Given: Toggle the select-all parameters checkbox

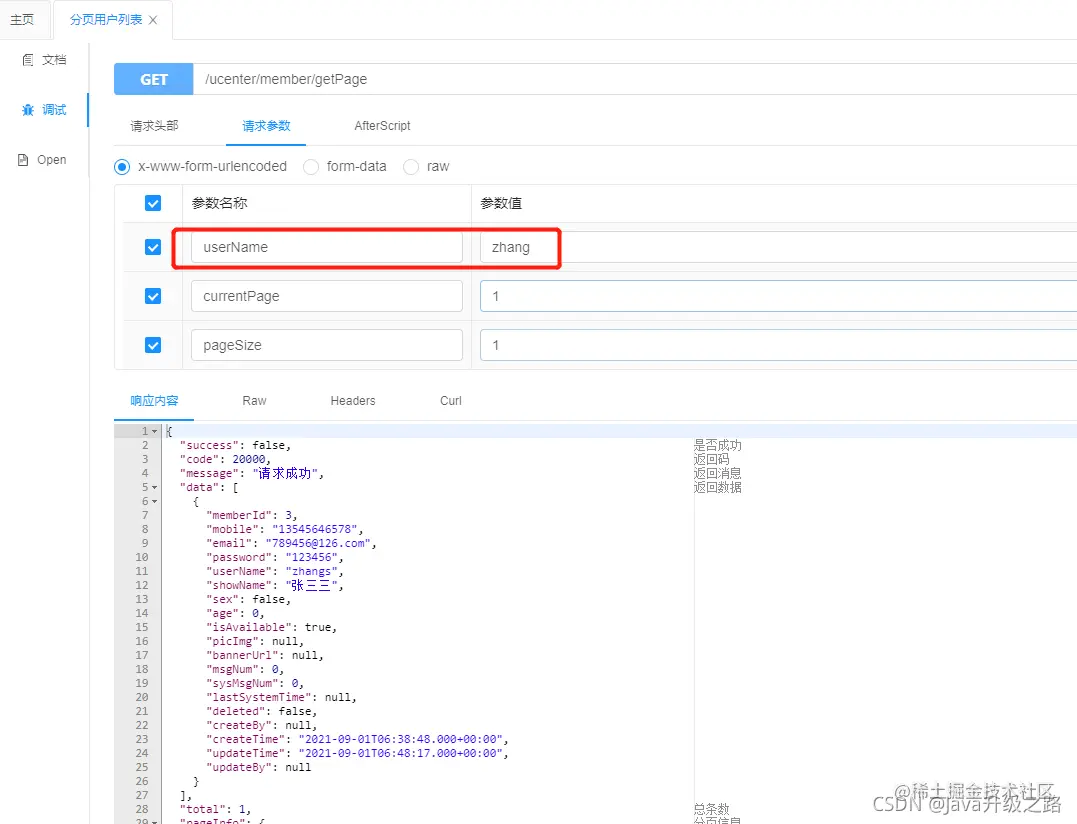Looking at the screenshot, I should coord(153,203).
